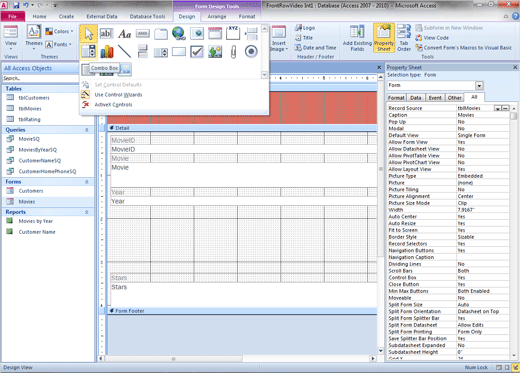Screen dimensions: 520x373
Task: Open the Movies by Year report
Action: pyautogui.click(x=36, y=221)
